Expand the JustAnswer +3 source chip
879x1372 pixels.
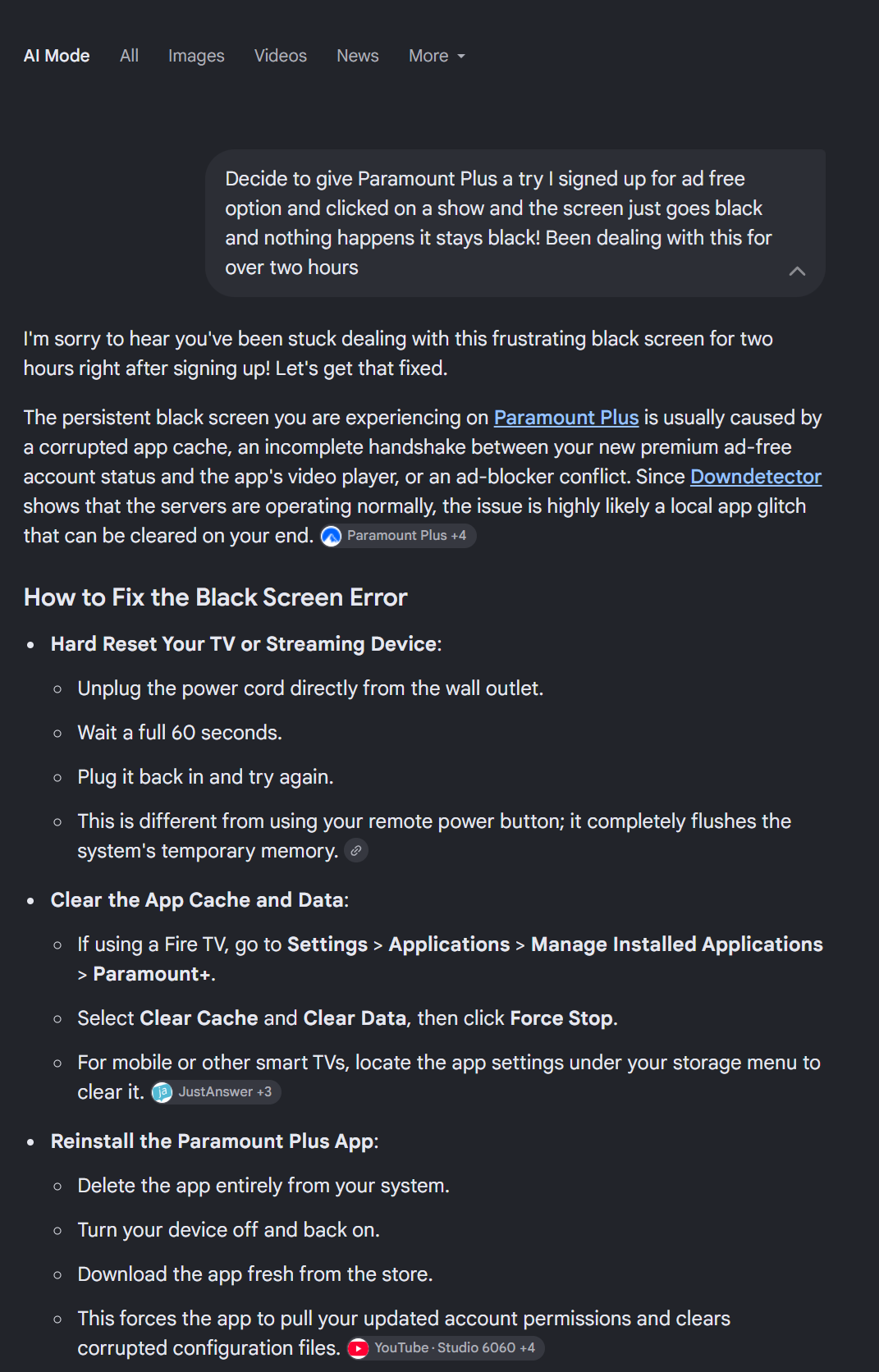click(x=216, y=1092)
